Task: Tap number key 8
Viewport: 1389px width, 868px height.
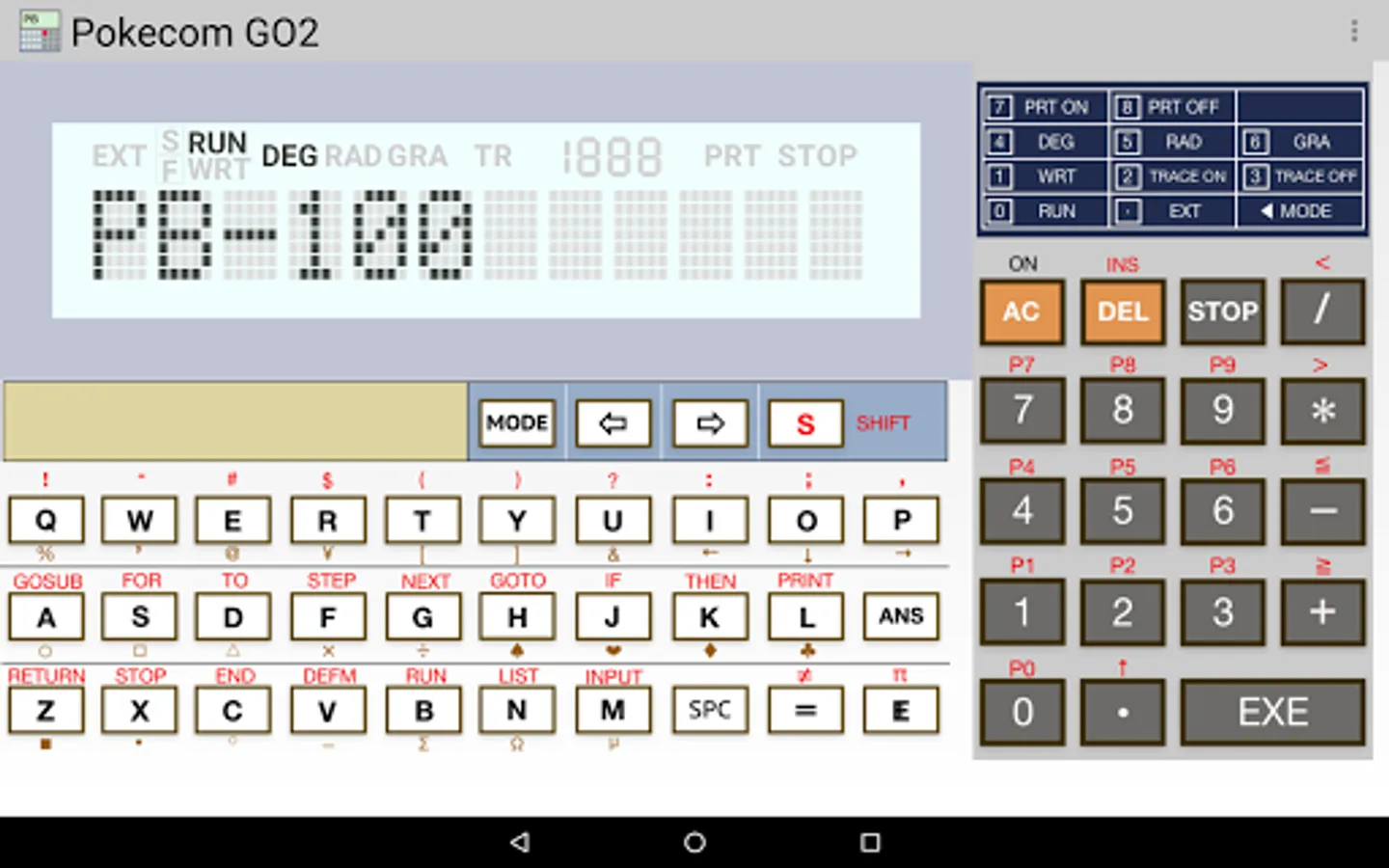Action: (1123, 411)
